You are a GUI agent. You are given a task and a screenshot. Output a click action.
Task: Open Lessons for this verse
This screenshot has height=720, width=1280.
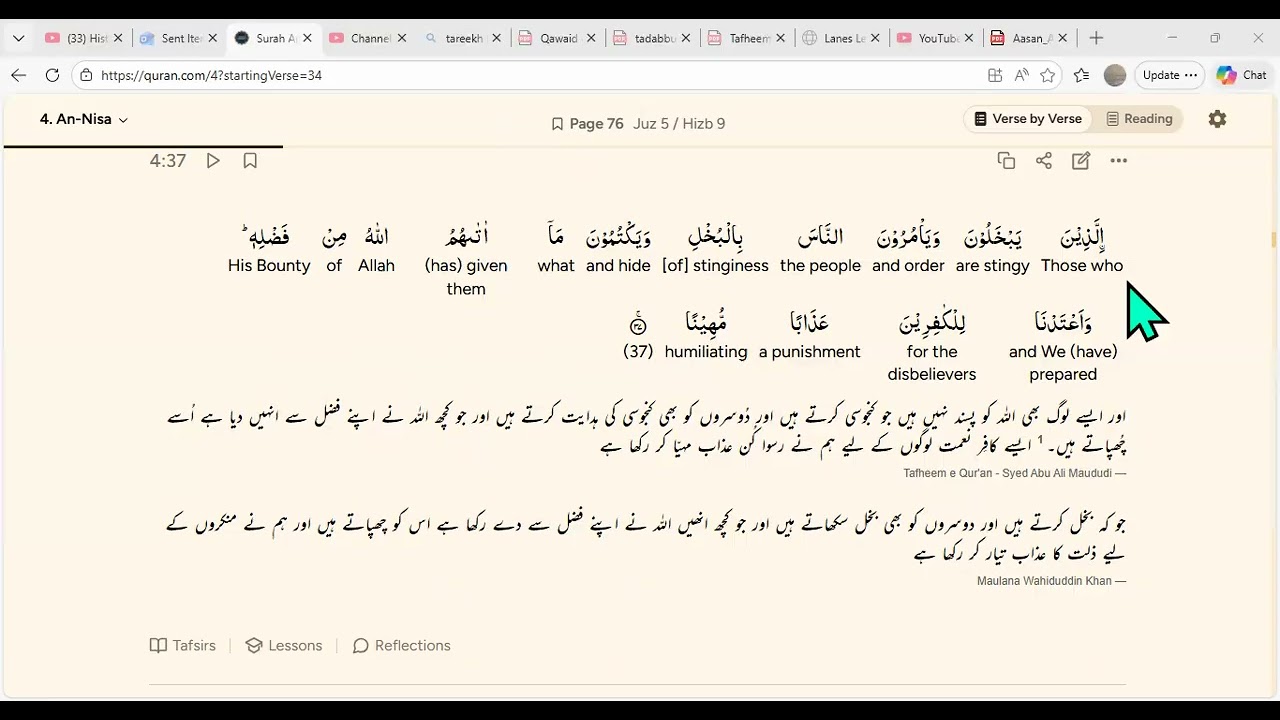pos(284,646)
